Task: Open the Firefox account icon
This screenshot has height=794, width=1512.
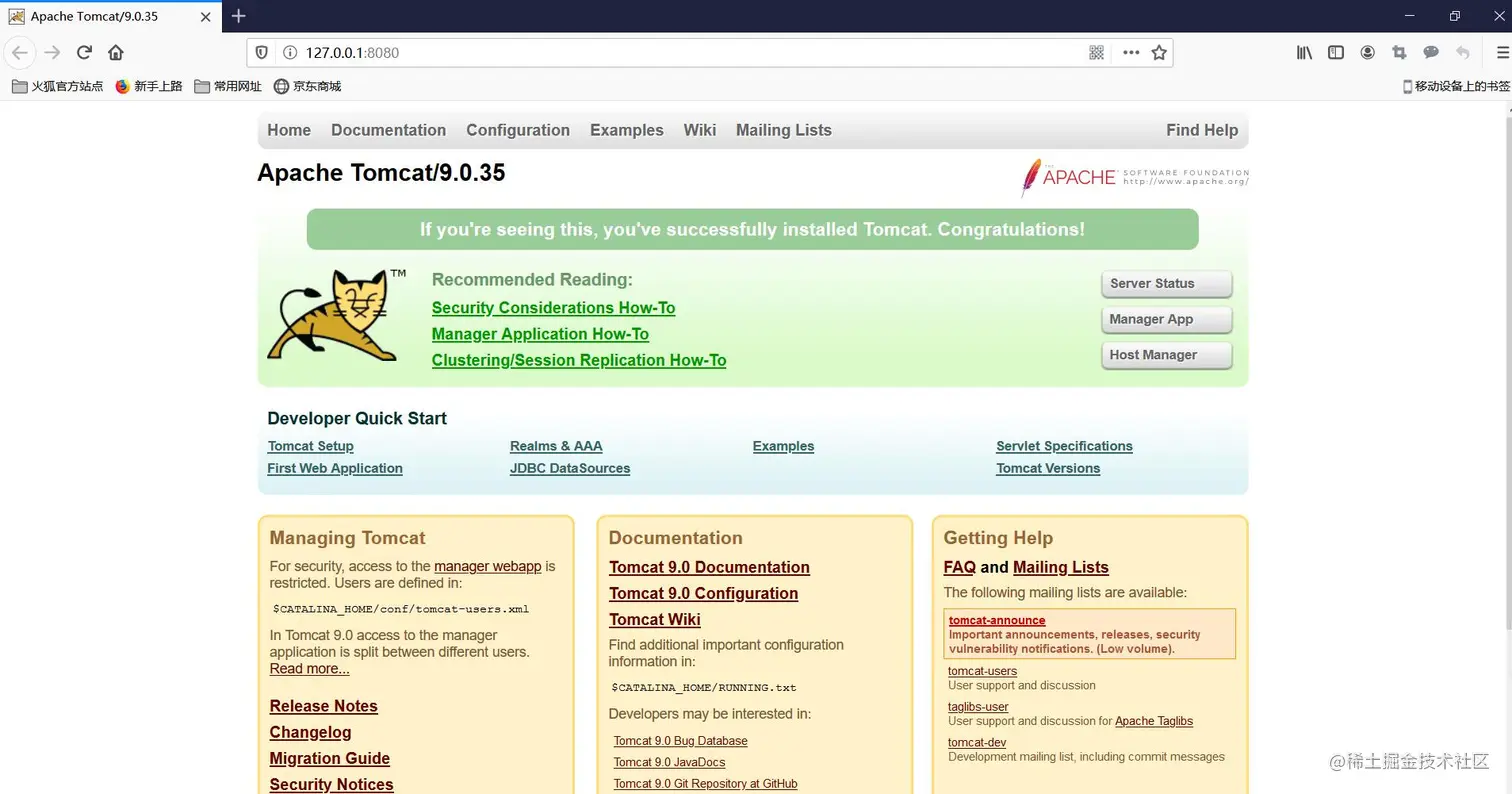Action: 1367,52
